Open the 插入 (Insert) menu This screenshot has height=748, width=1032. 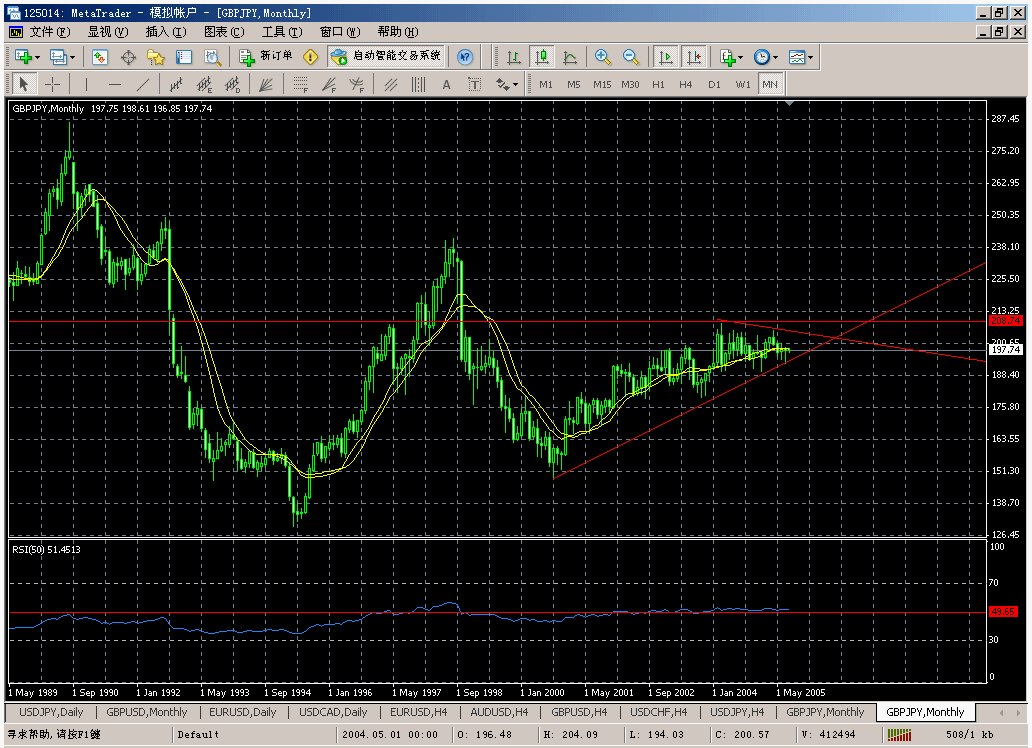pos(166,32)
